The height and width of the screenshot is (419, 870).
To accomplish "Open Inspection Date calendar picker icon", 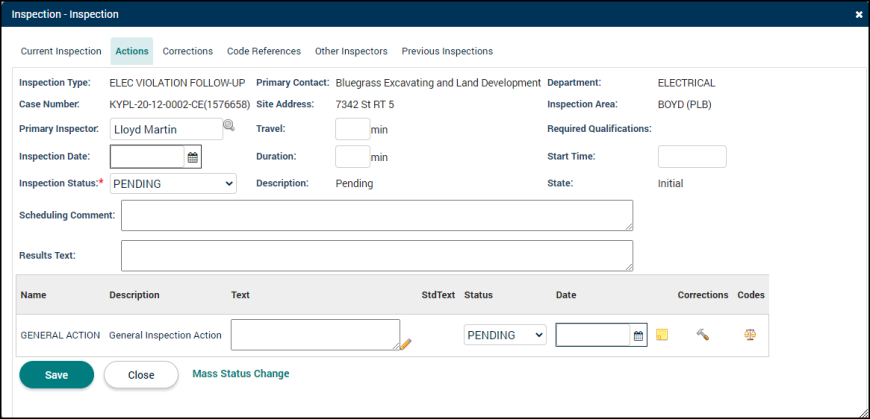I will [x=193, y=157].
